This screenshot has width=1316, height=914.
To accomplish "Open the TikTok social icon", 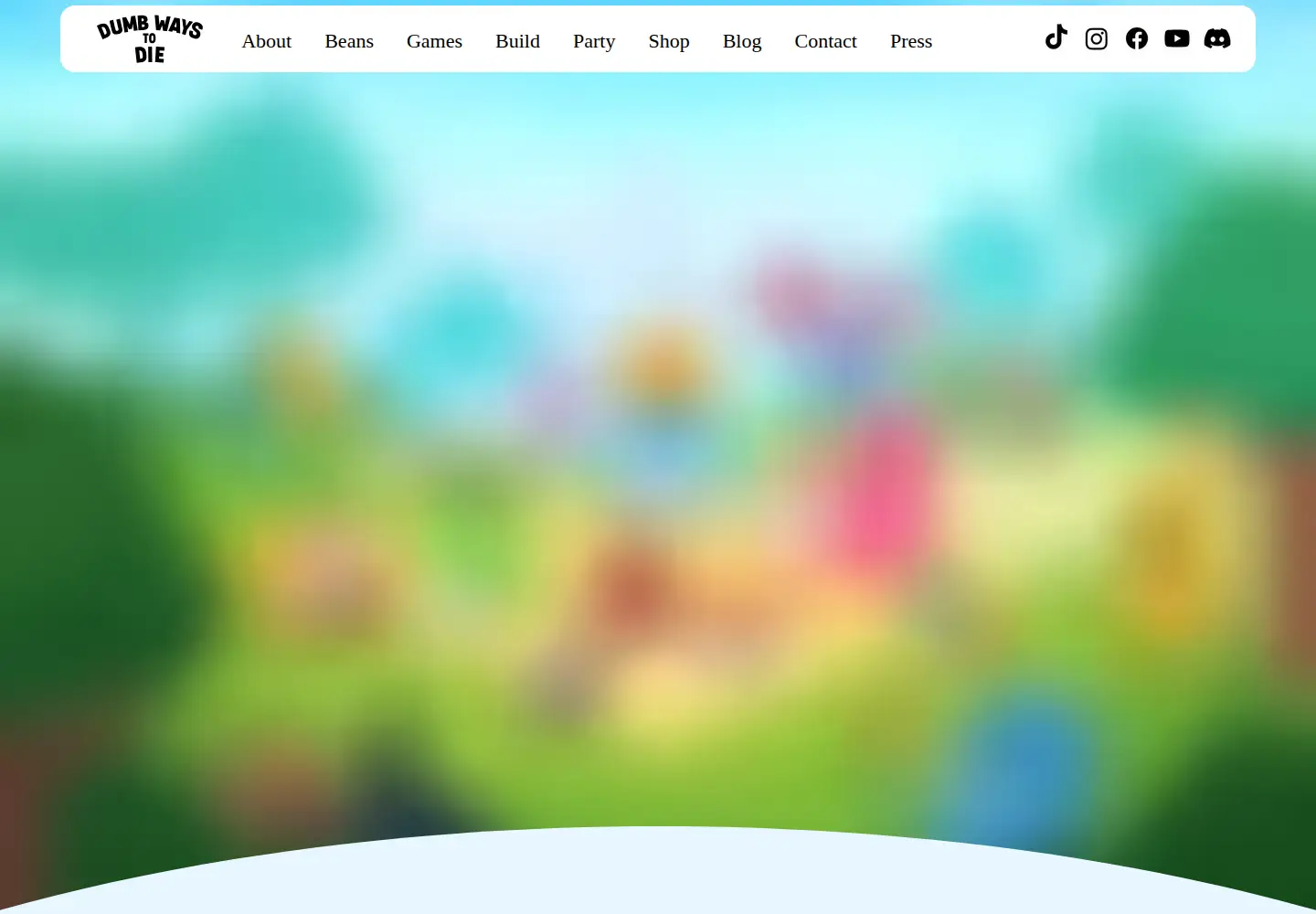I will [1056, 37].
